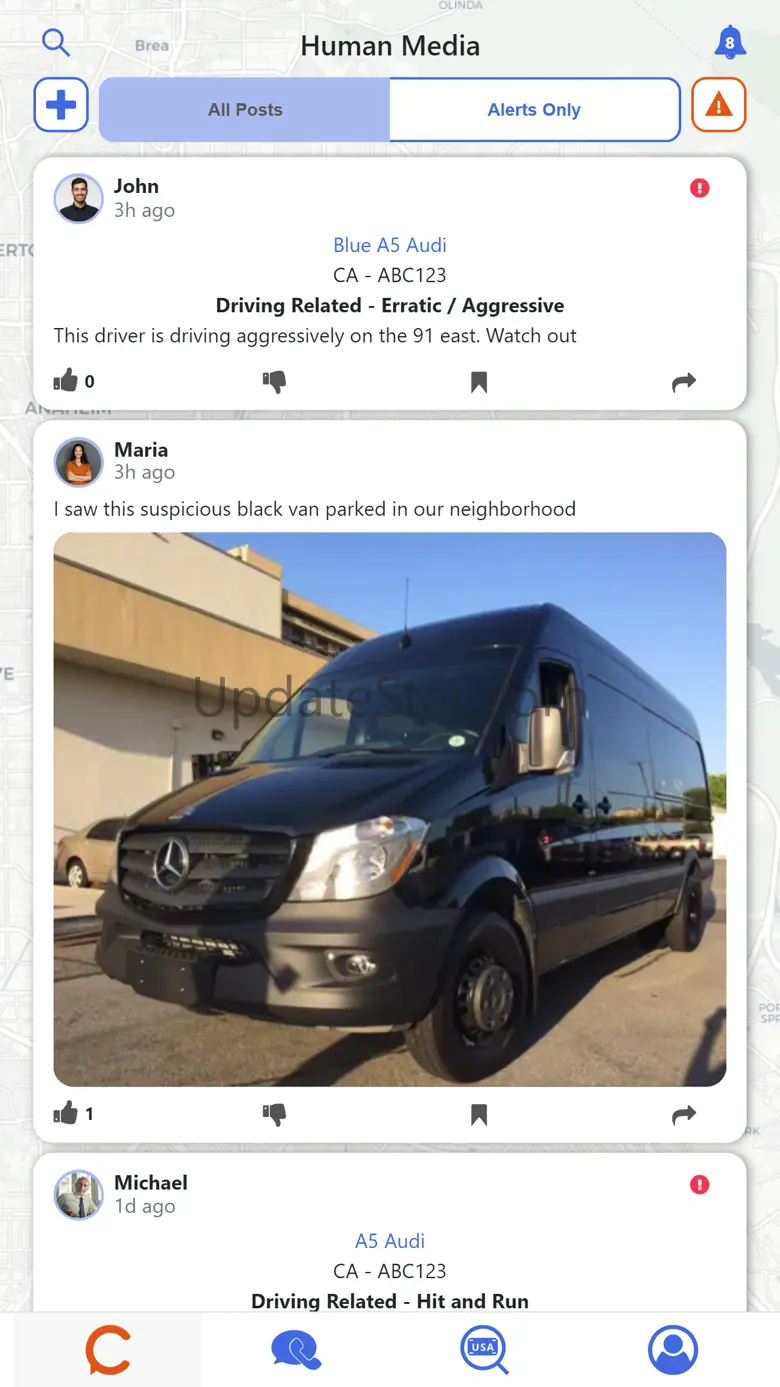Bookmark John's Blue A5 Audi post
Viewport: 780px width, 1387px height.
(x=479, y=382)
